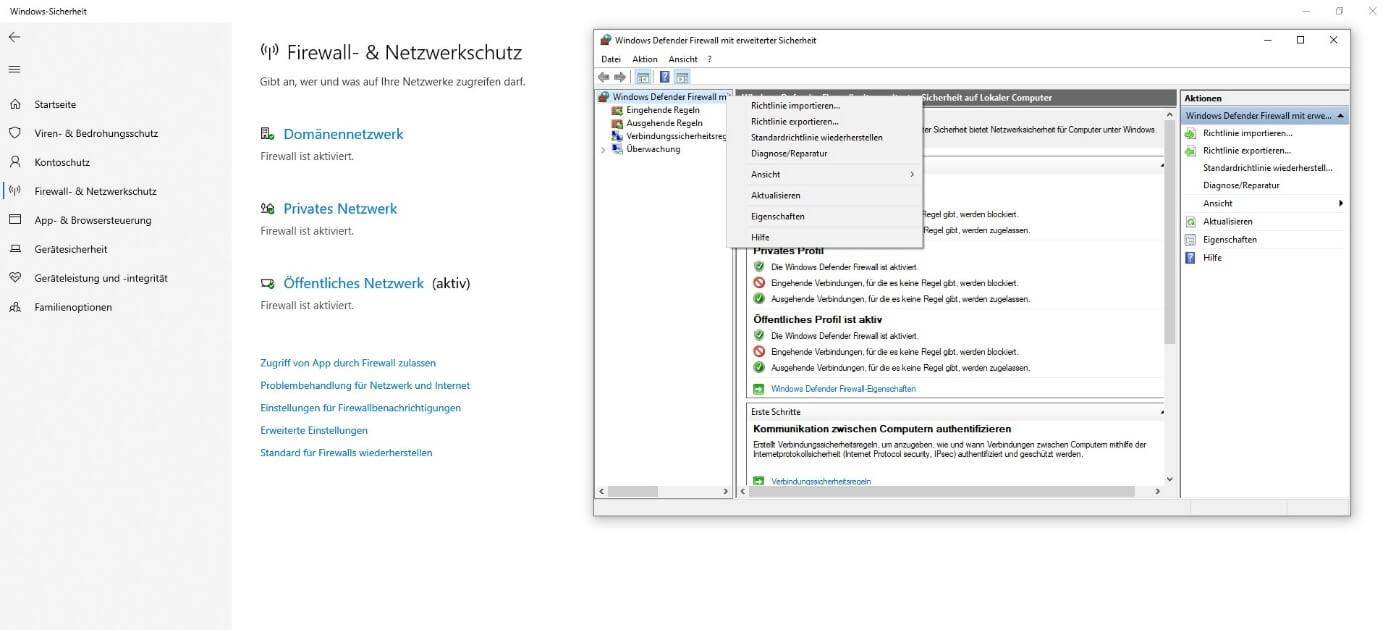Click the Eingehende Regeln tree icon
The image size is (1388, 630).
(x=618, y=110)
